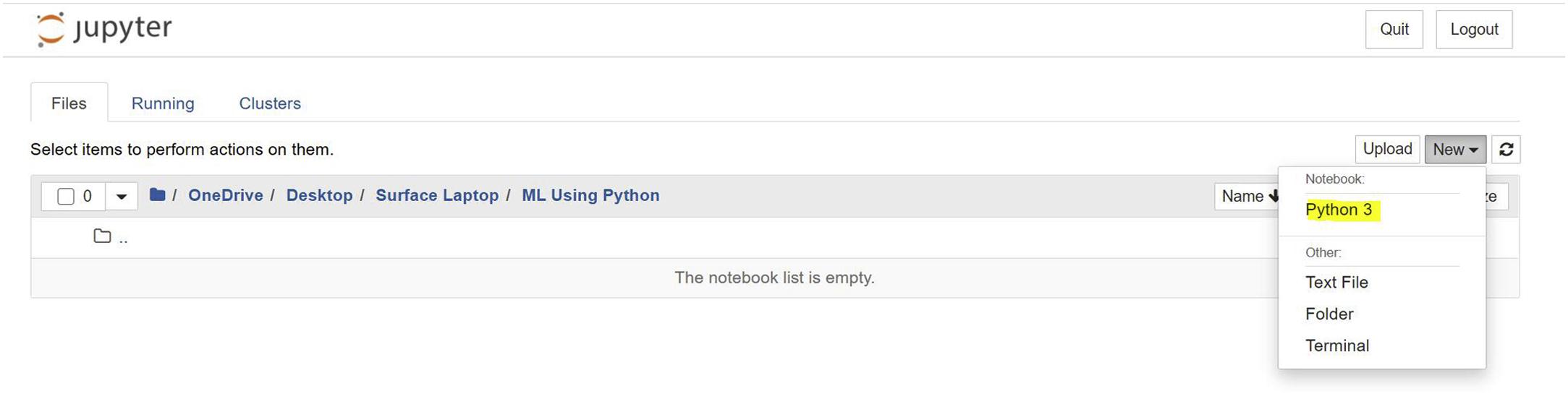
Task: Click the Jupyter logo
Action: coord(104,30)
